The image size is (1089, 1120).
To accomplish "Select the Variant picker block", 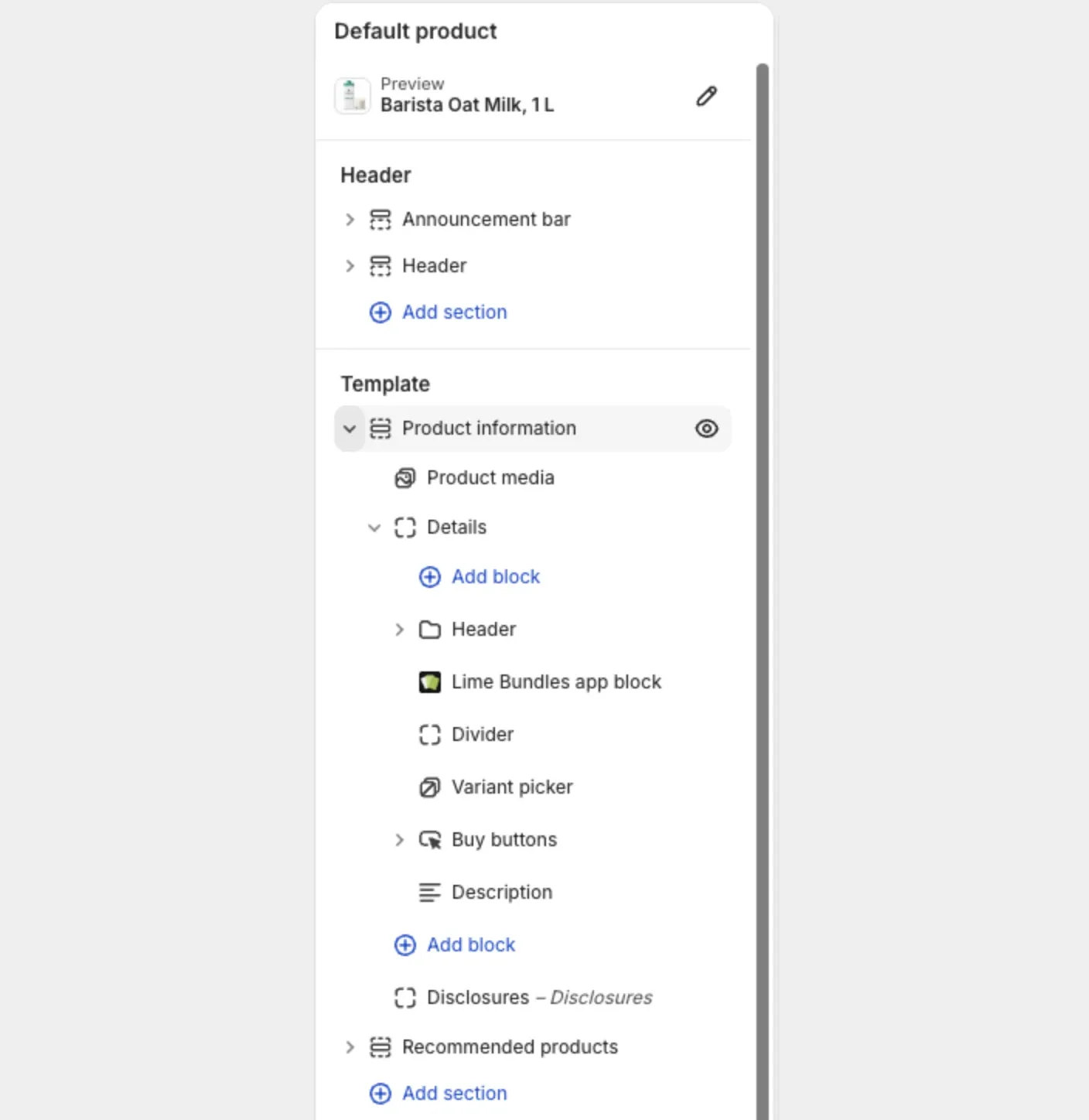I will tap(512, 787).
